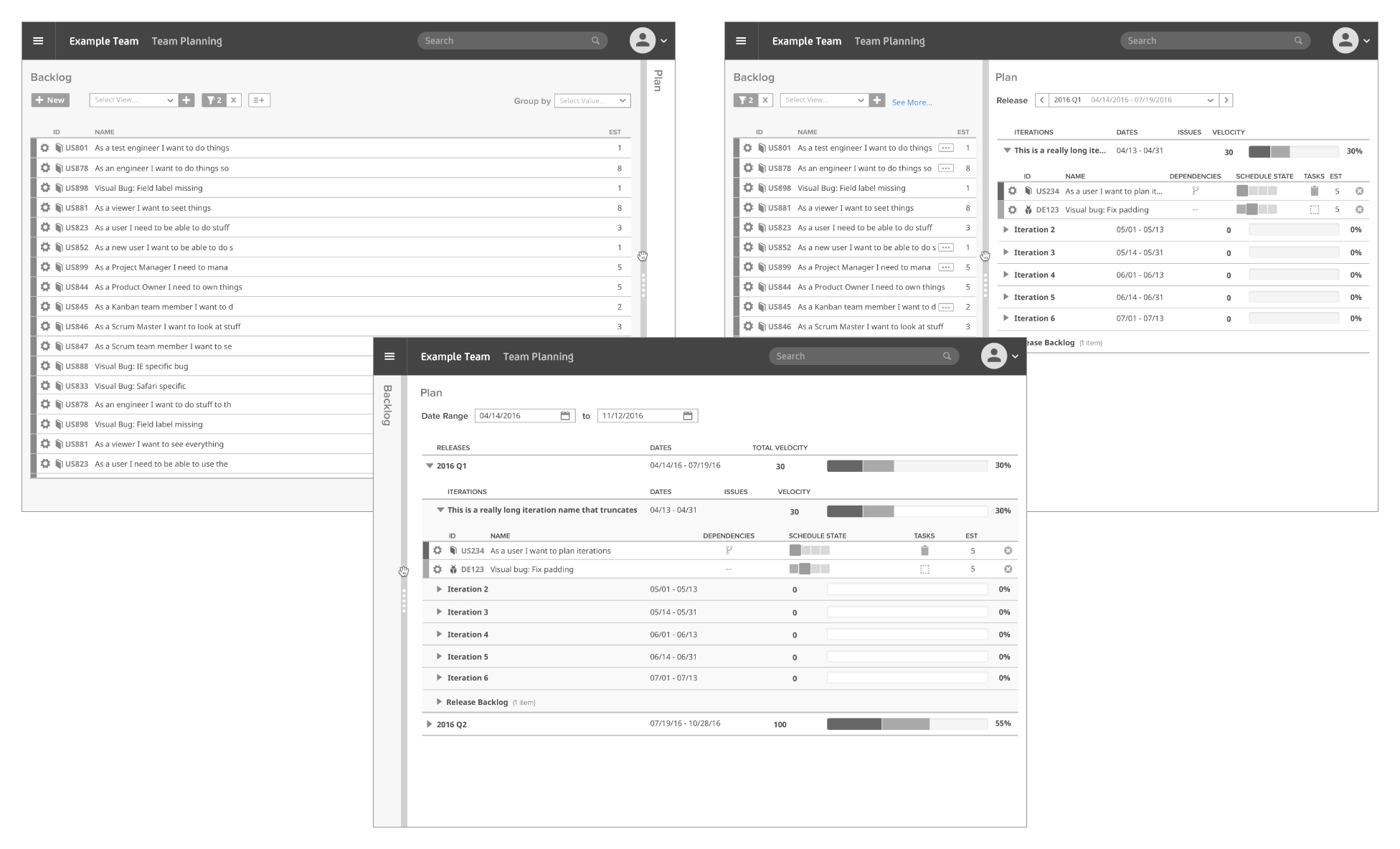Screen dimensions: 1400x849
Task: Expand the 2016 Q2 release row
Action: tap(429, 724)
